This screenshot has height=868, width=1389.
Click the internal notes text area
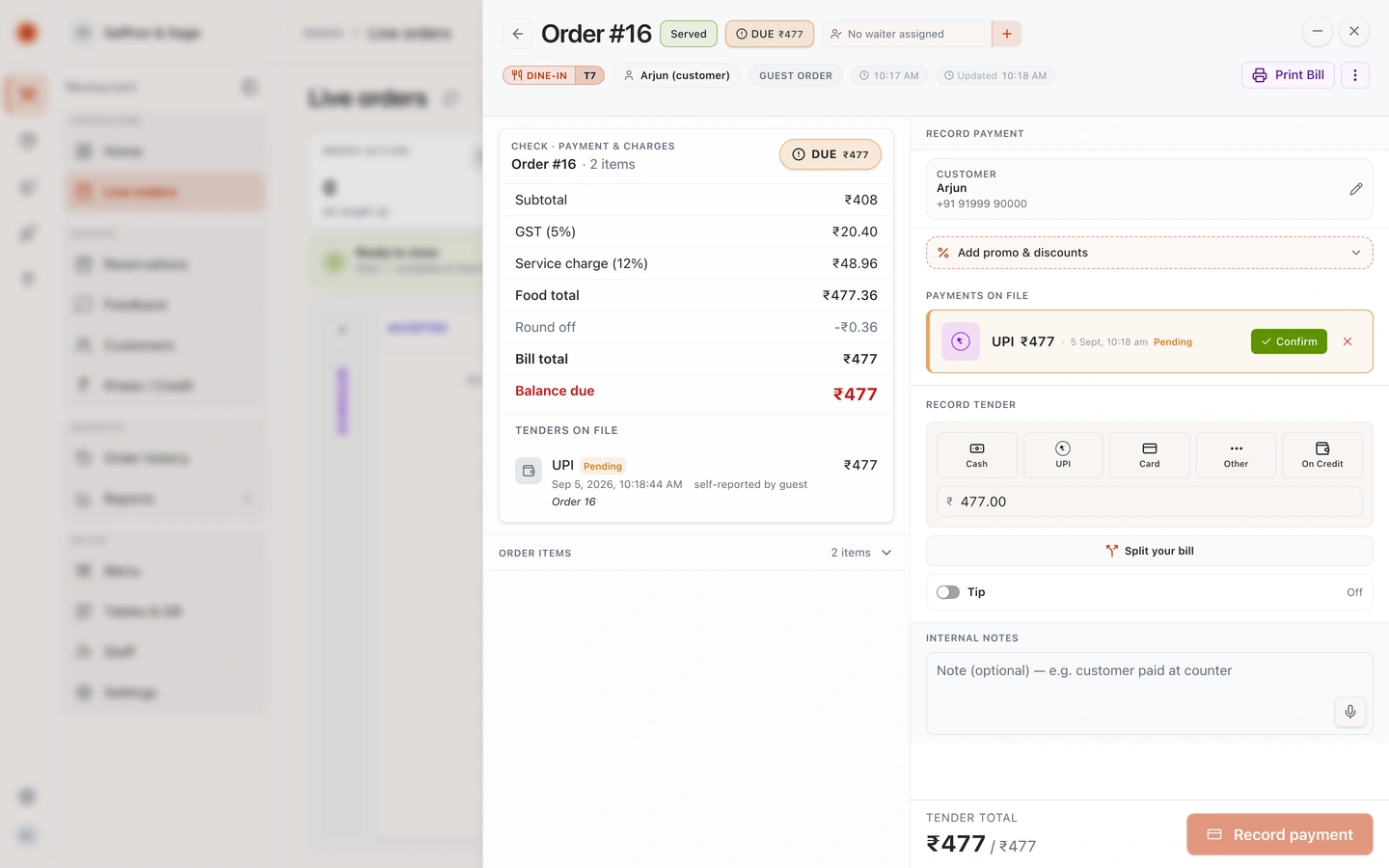pos(1150,693)
